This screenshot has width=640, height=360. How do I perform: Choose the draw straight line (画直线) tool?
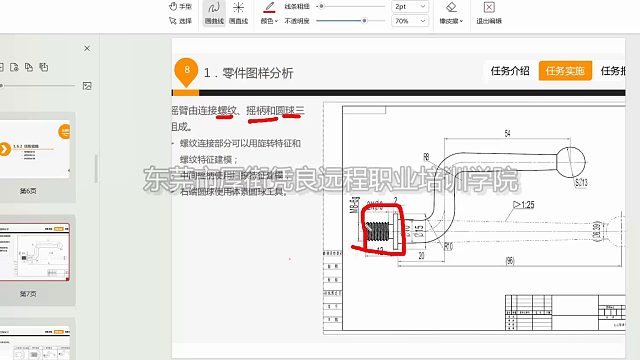pos(238,13)
